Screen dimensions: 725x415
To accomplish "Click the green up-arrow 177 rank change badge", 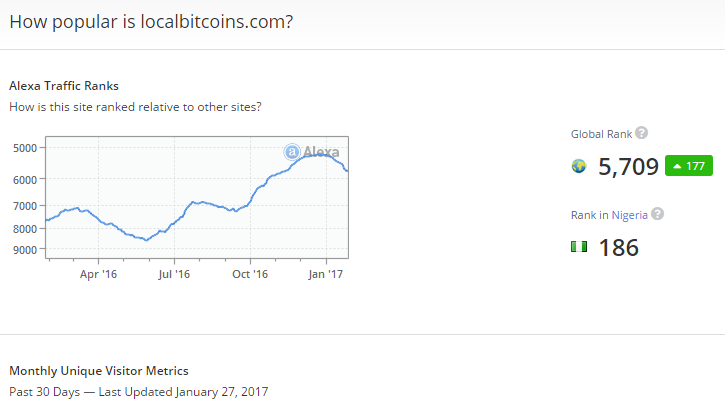I will click(x=689, y=166).
